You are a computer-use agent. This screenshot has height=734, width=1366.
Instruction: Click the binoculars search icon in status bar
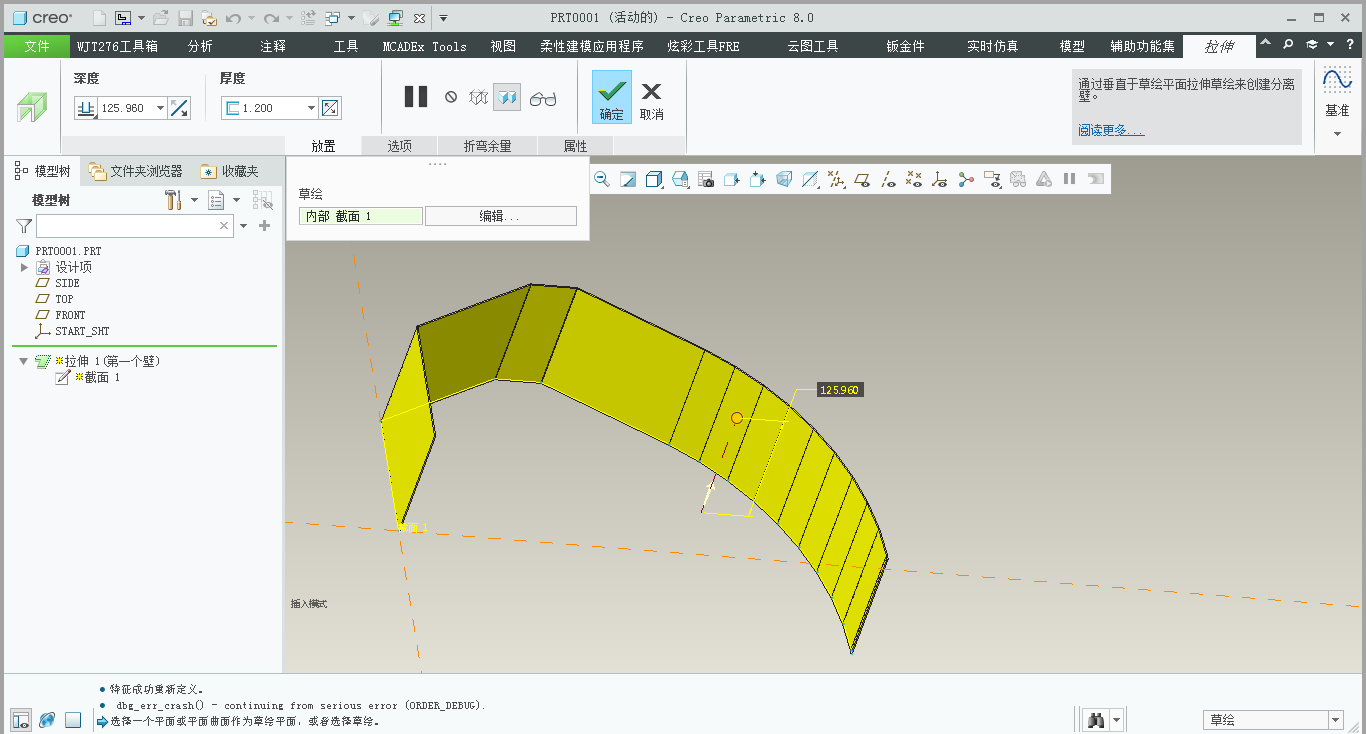[1097, 720]
